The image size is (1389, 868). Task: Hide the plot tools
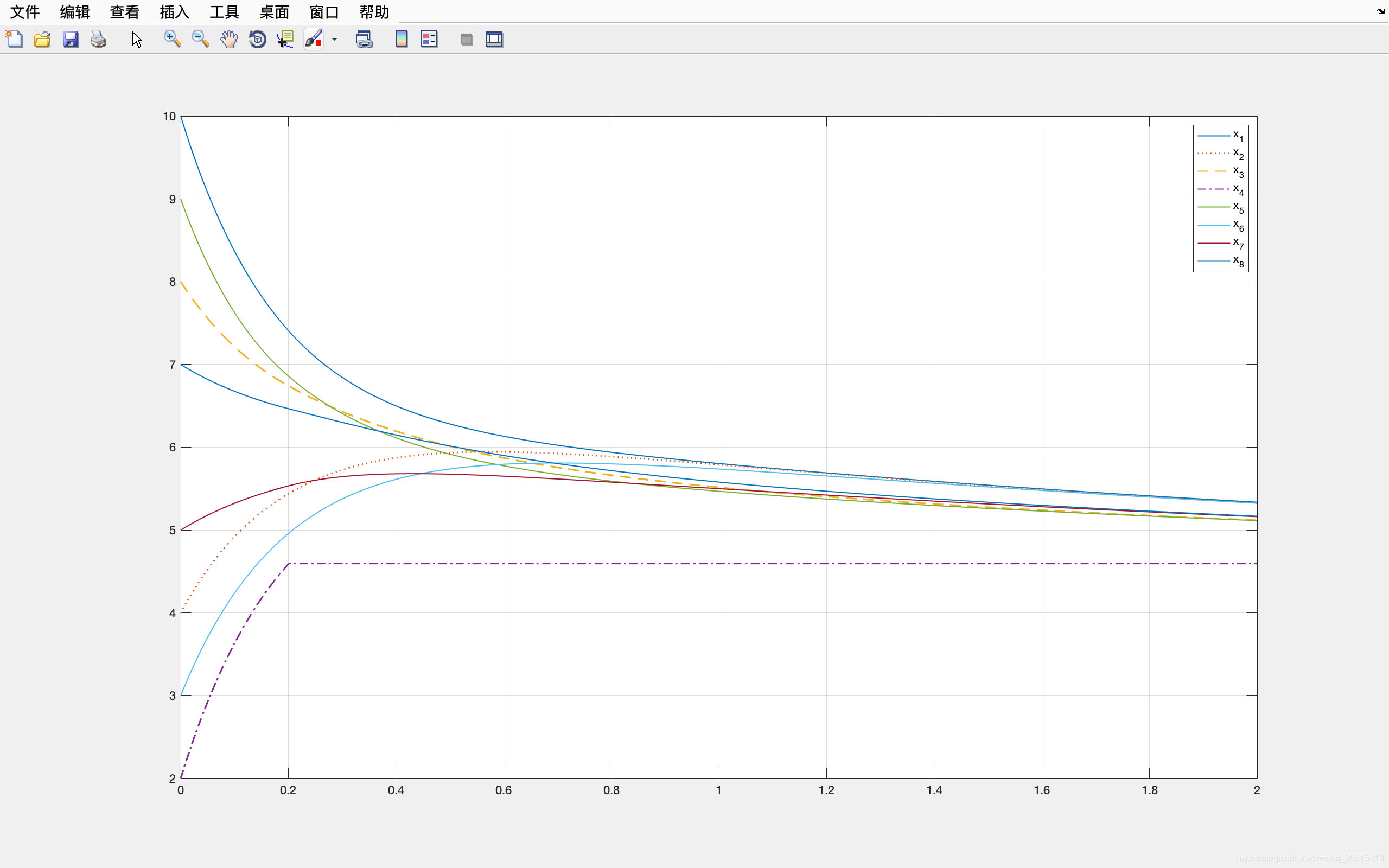[467, 39]
